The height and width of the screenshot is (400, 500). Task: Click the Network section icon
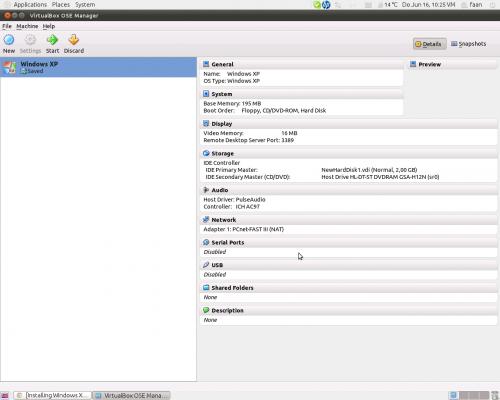click(206, 219)
